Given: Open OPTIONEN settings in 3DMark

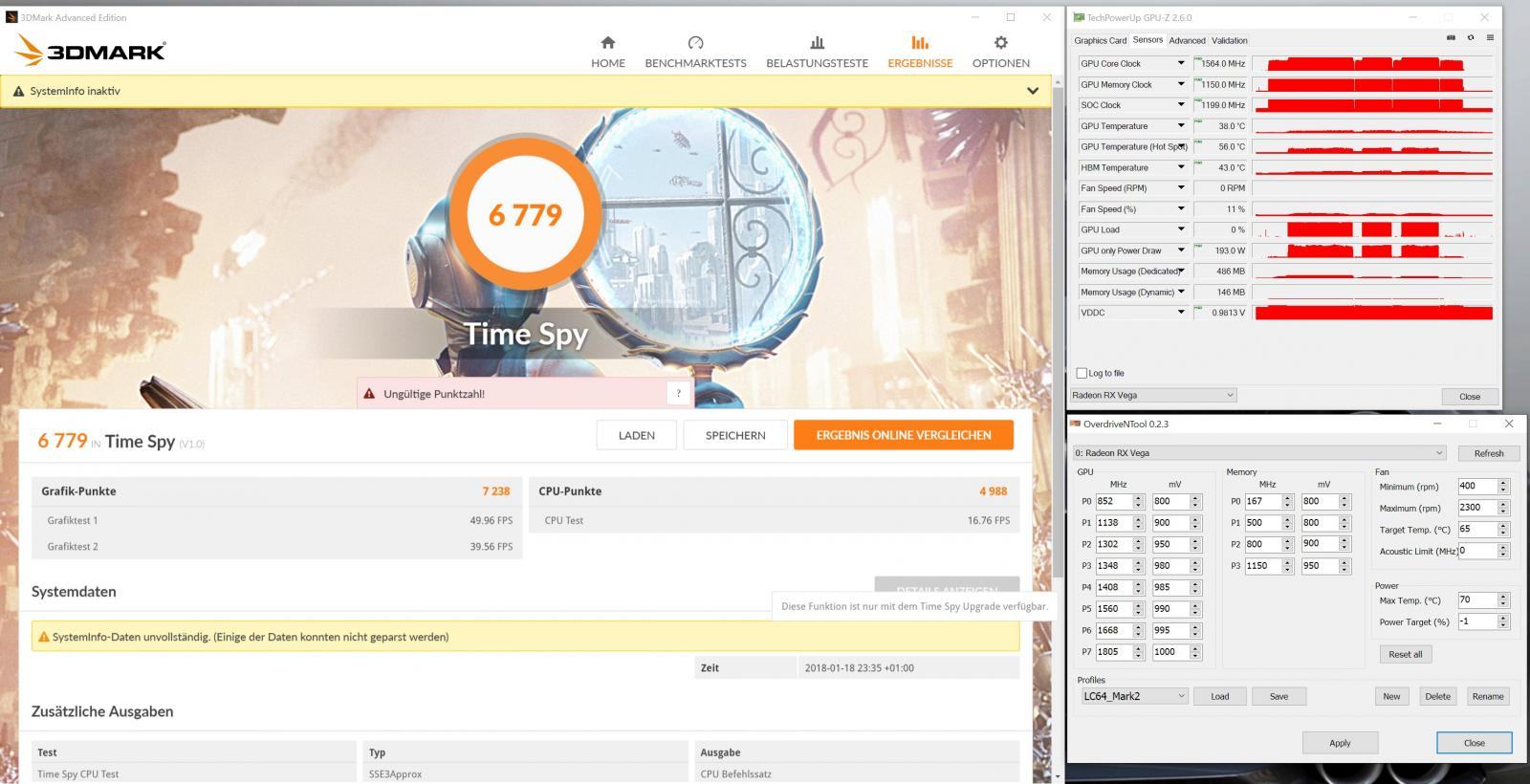Looking at the screenshot, I should coord(1001,52).
